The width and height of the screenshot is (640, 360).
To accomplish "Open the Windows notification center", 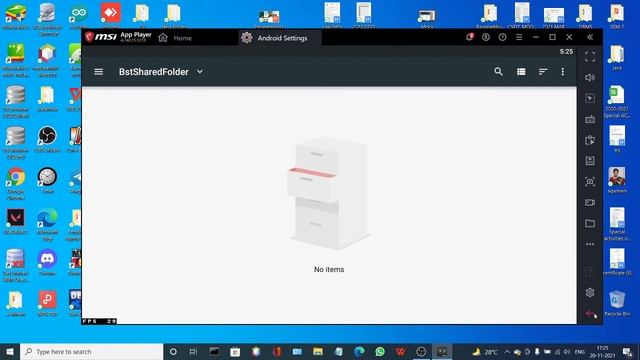I will (x=627, y=351).
